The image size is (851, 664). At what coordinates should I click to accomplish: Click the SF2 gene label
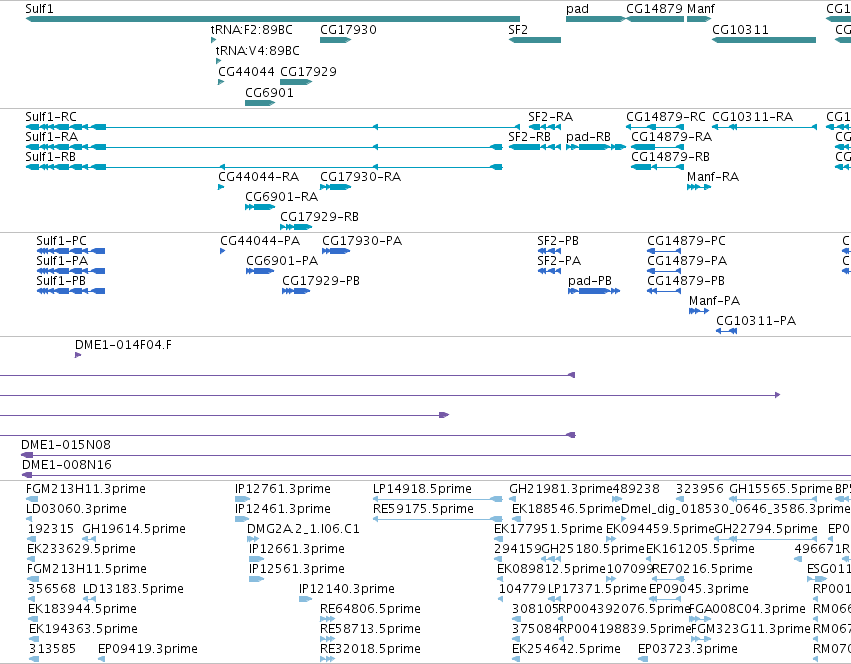point(518,30)
